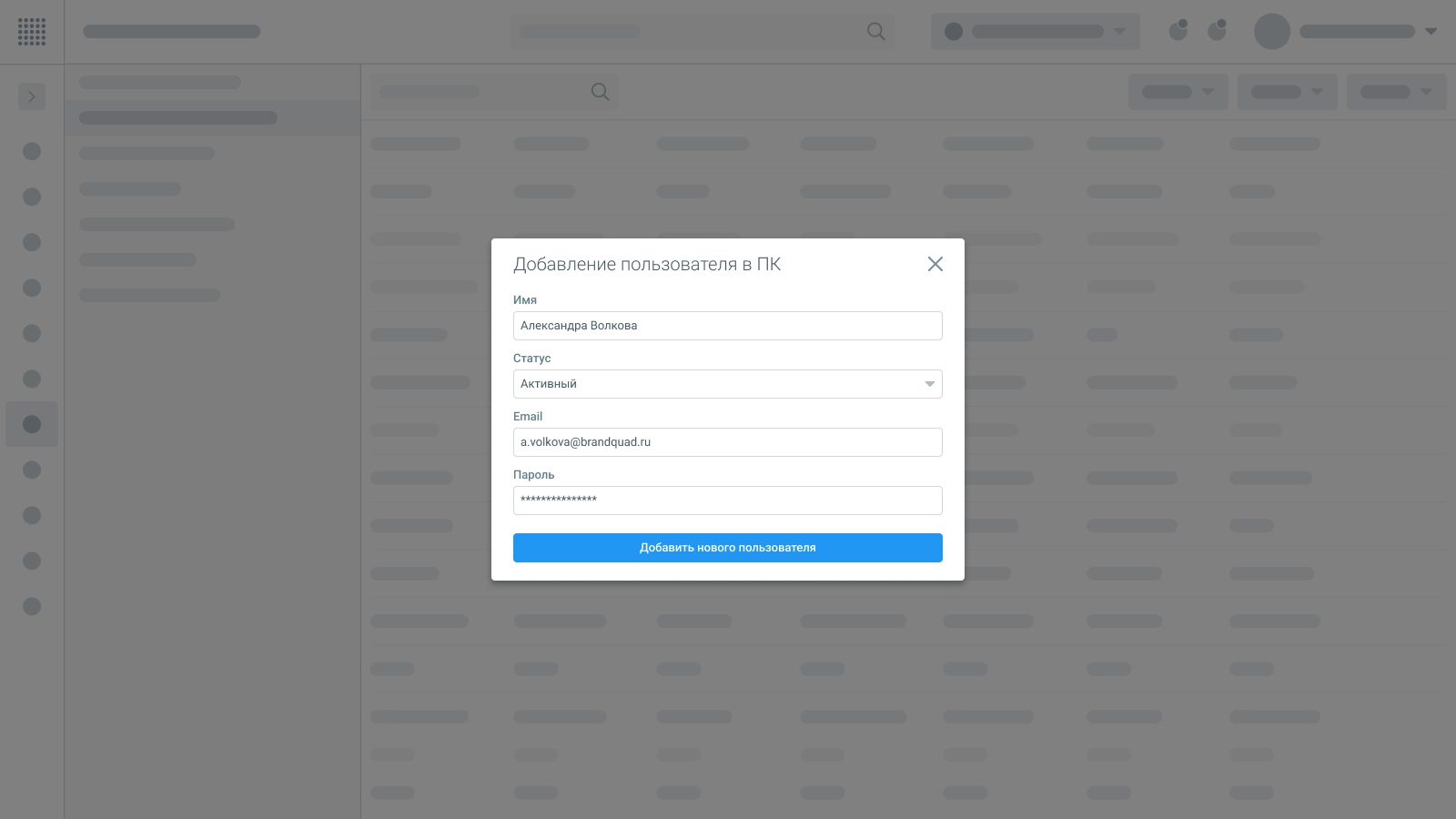Screen dimensions: 1456x819
Task: Click the first sidebar circle icon
Action: [32, 151]
